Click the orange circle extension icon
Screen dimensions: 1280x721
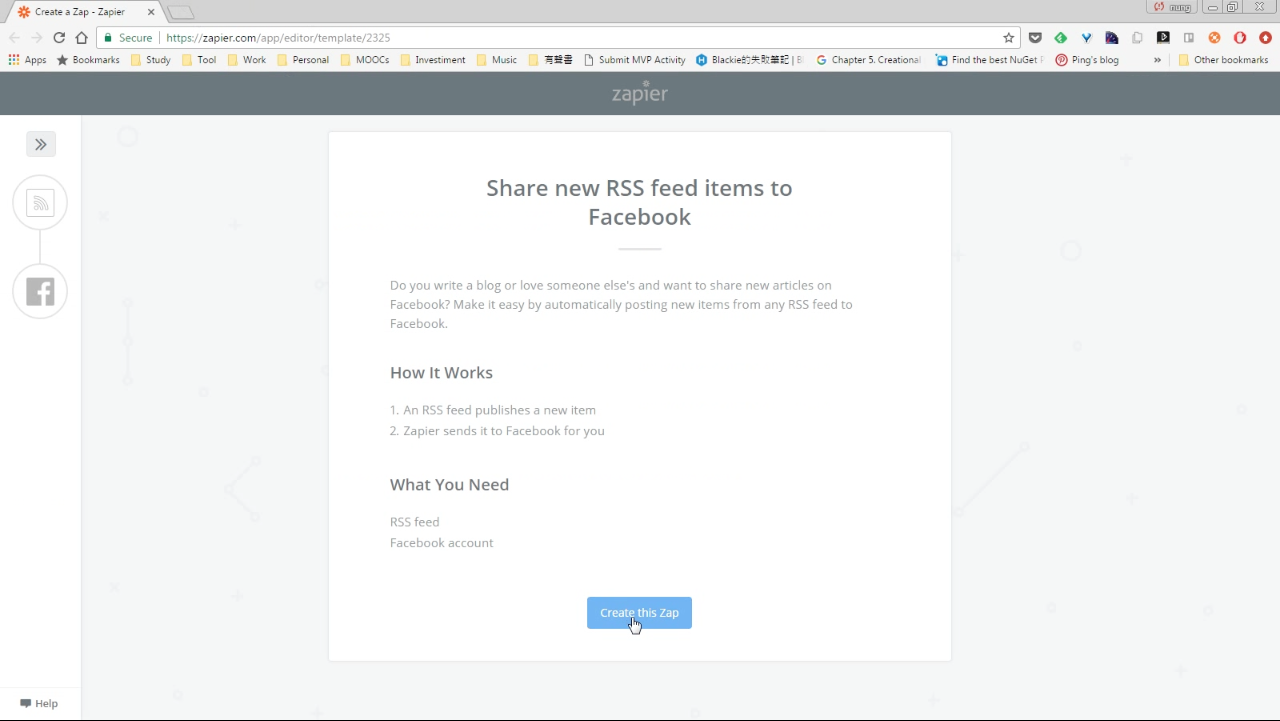[1214, 37]
